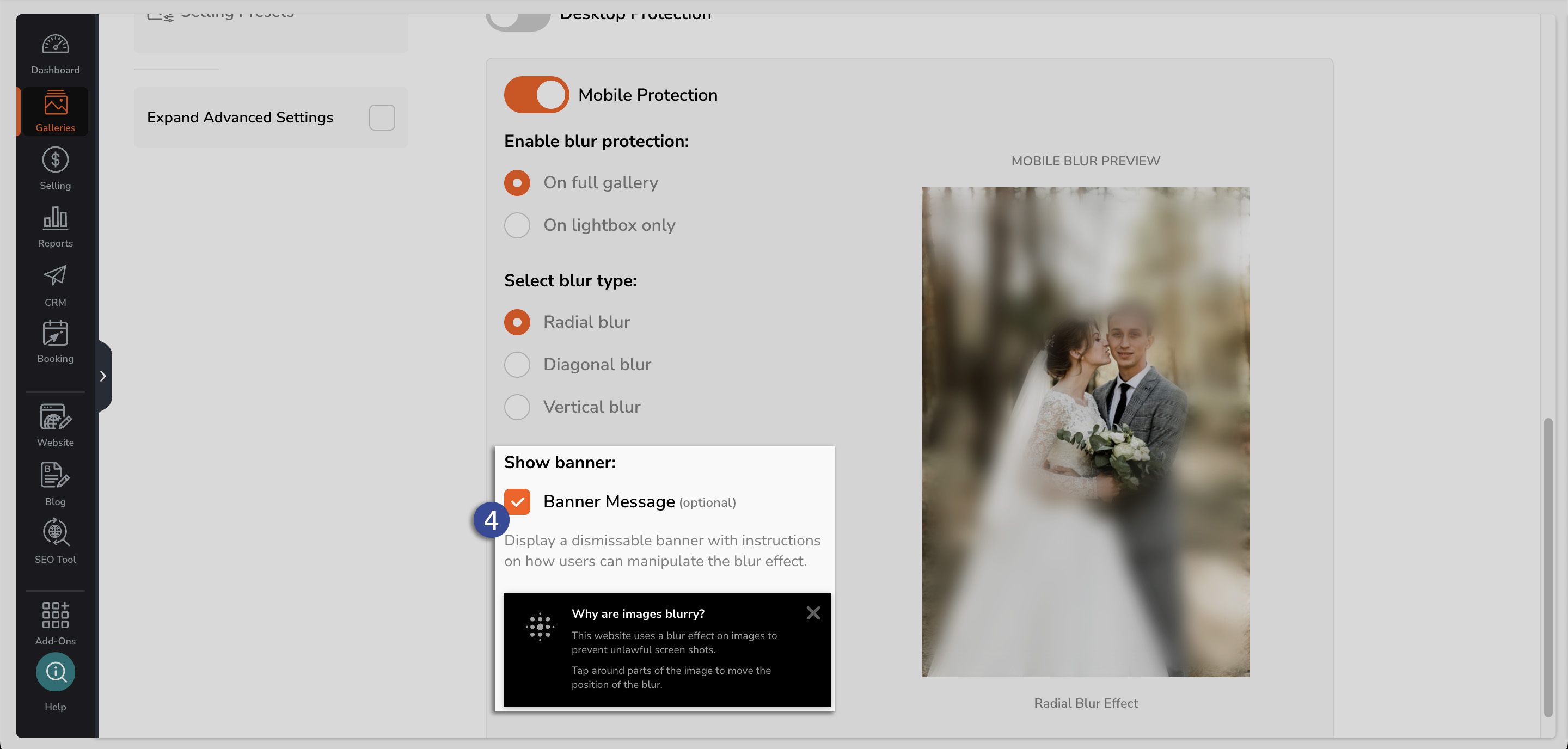Open the Website editor icon
1568x749 pixels.
(x=56, y=417)
